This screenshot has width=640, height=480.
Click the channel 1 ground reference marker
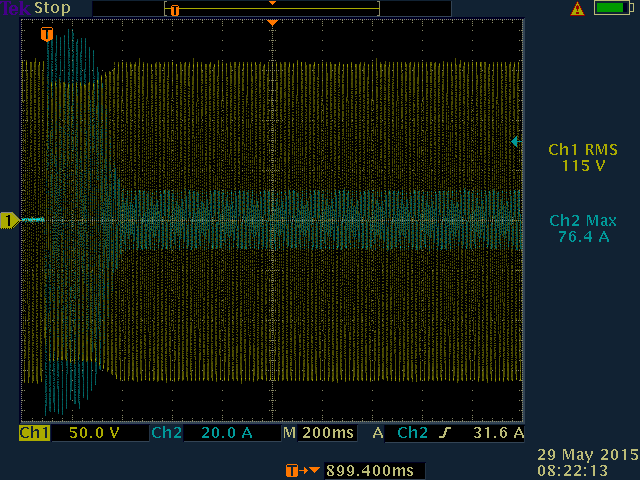point(9,220)
